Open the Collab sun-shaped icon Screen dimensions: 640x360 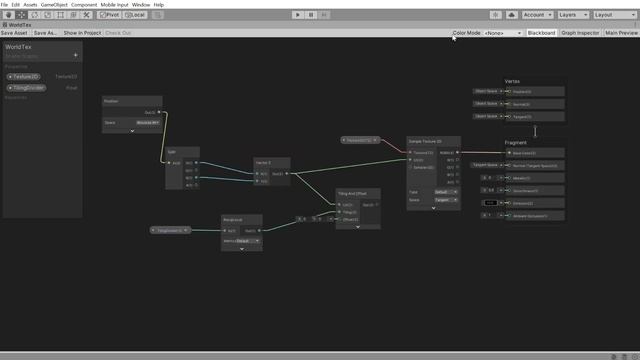(x=496, y=15)
